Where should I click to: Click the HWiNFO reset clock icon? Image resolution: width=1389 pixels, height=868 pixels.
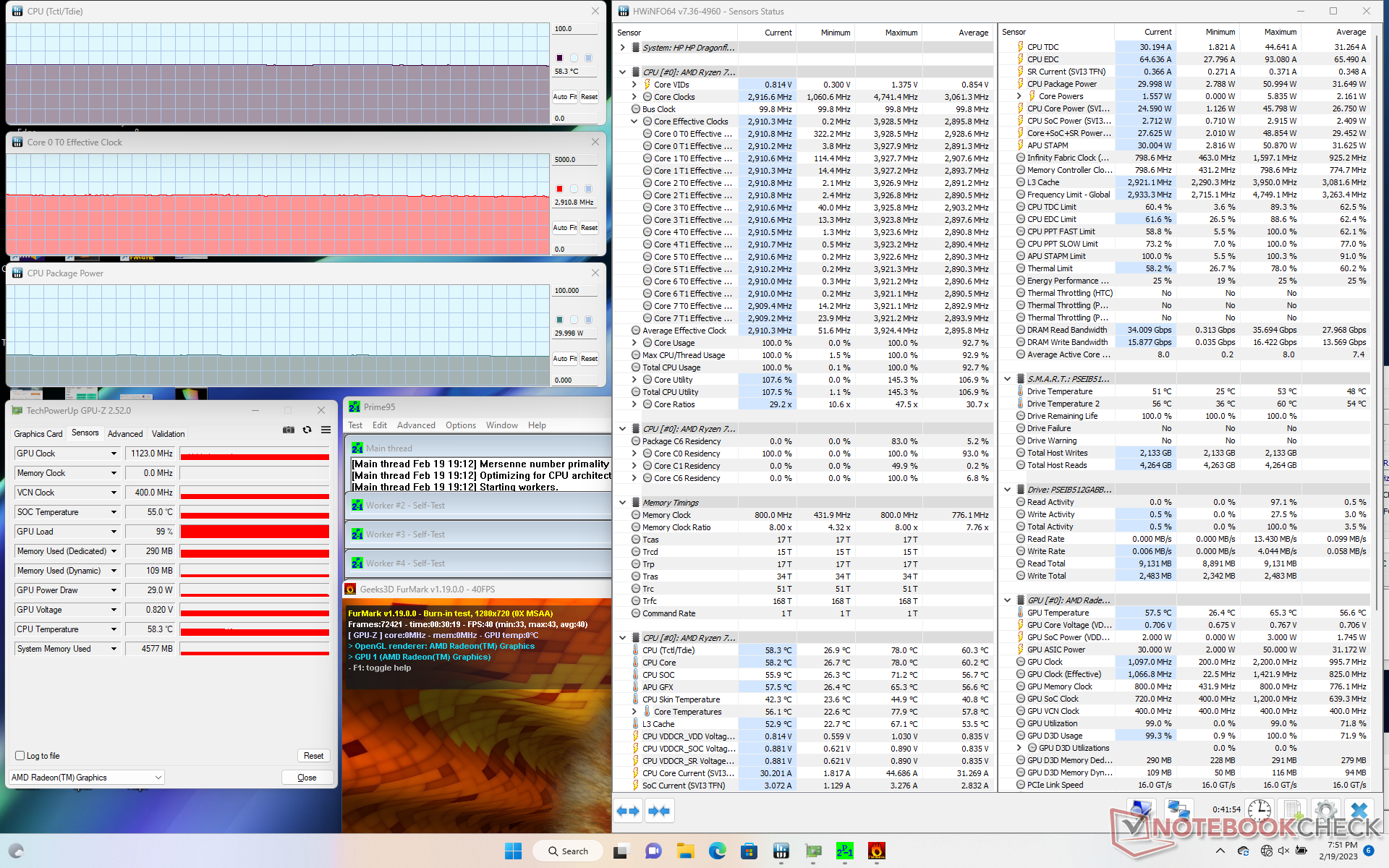tap(1260, 810)
